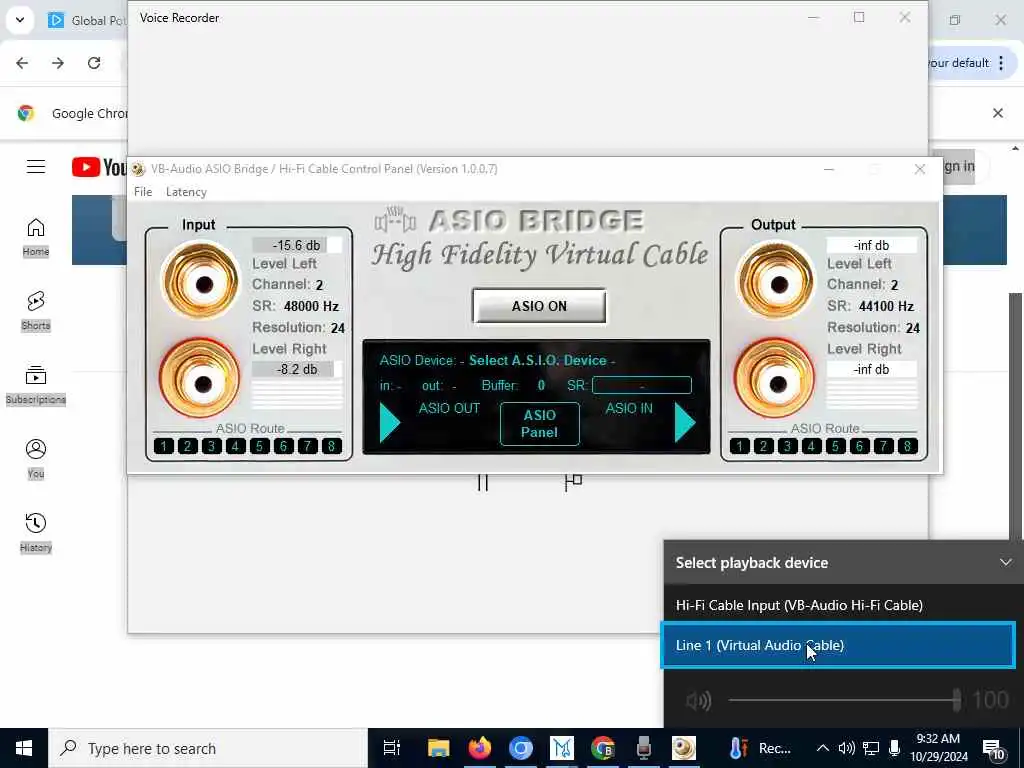Screen dimensions: 1024x768
Task: Open YouTube History in sidebar
Action: [x=36, y=533]
